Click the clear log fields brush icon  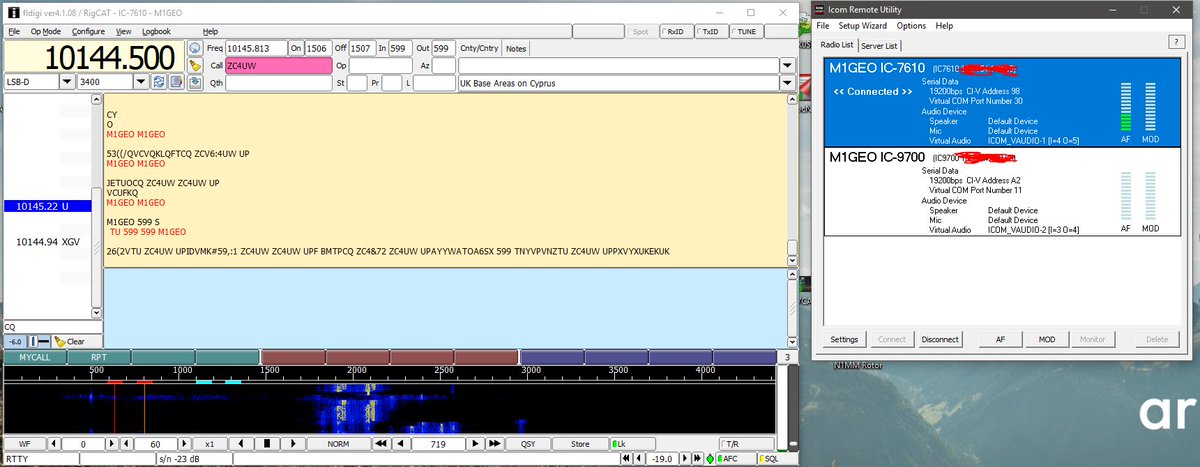[x=195, y=65]
